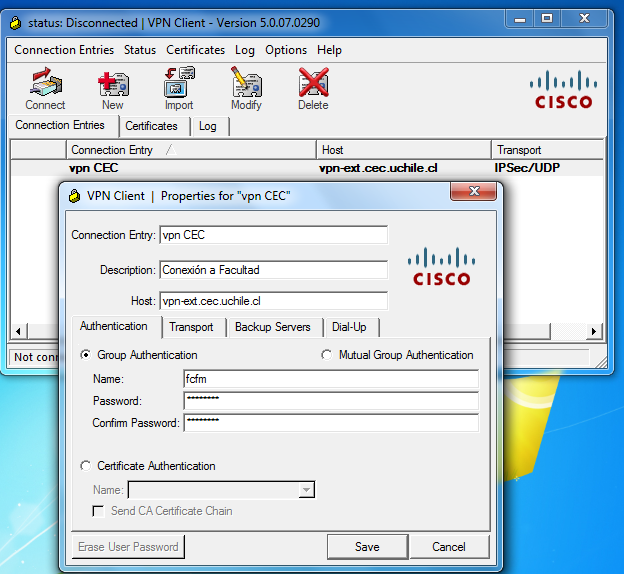
Task: Select Certificate Authentication radio button
Action: click(85, 466)
